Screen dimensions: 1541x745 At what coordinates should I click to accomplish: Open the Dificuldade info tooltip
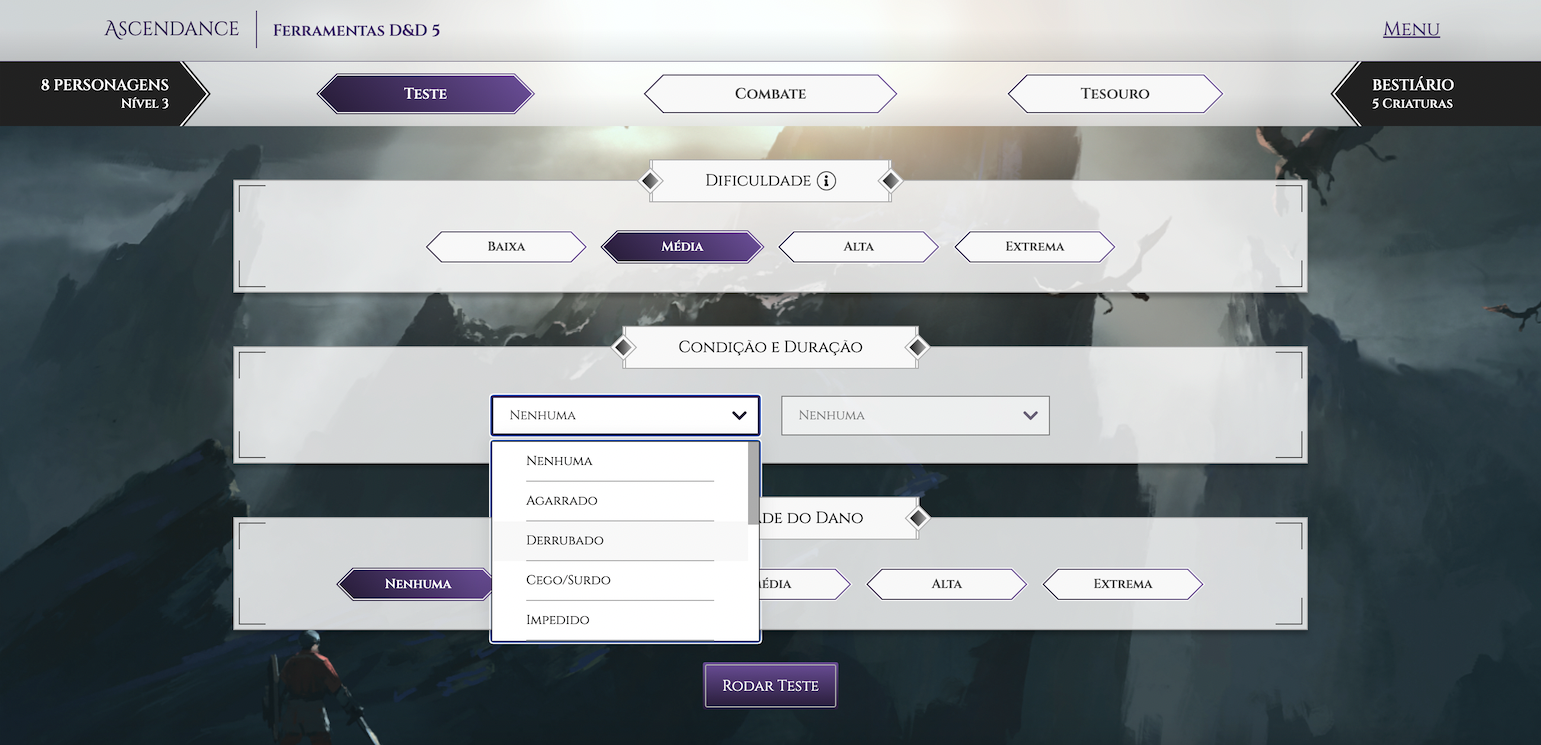click(x=825, y=181)
